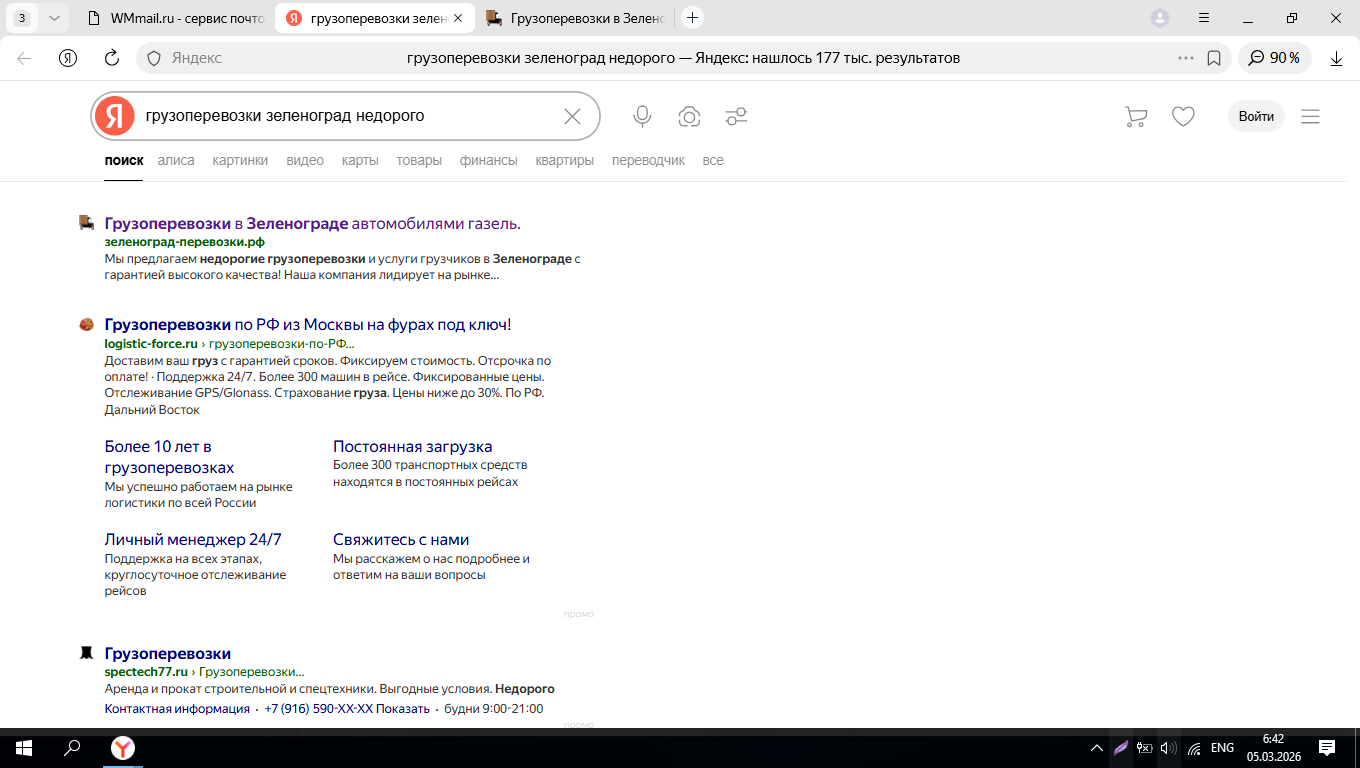The width and height of the screenshot is (1360, 768).
Task: Open favorites heart icon
Action: 1183,117
